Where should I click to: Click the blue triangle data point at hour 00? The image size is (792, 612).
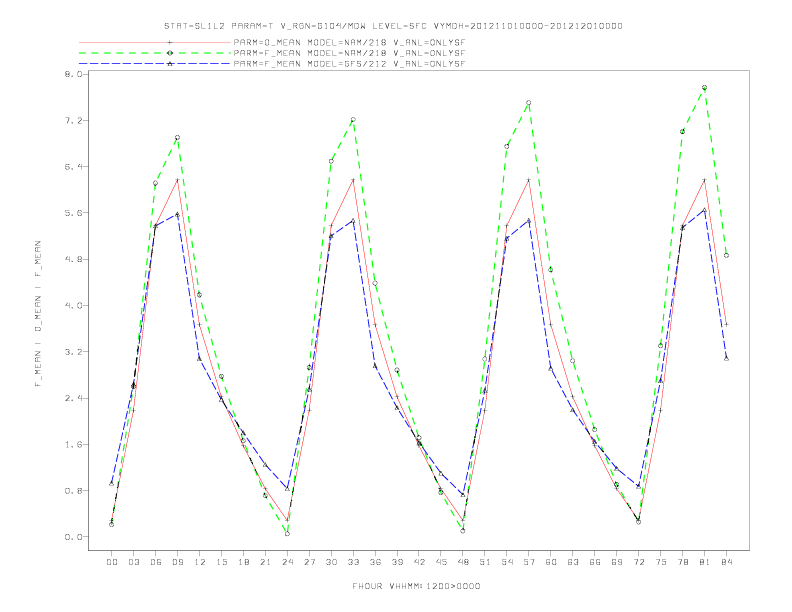[x=112, y=484]
